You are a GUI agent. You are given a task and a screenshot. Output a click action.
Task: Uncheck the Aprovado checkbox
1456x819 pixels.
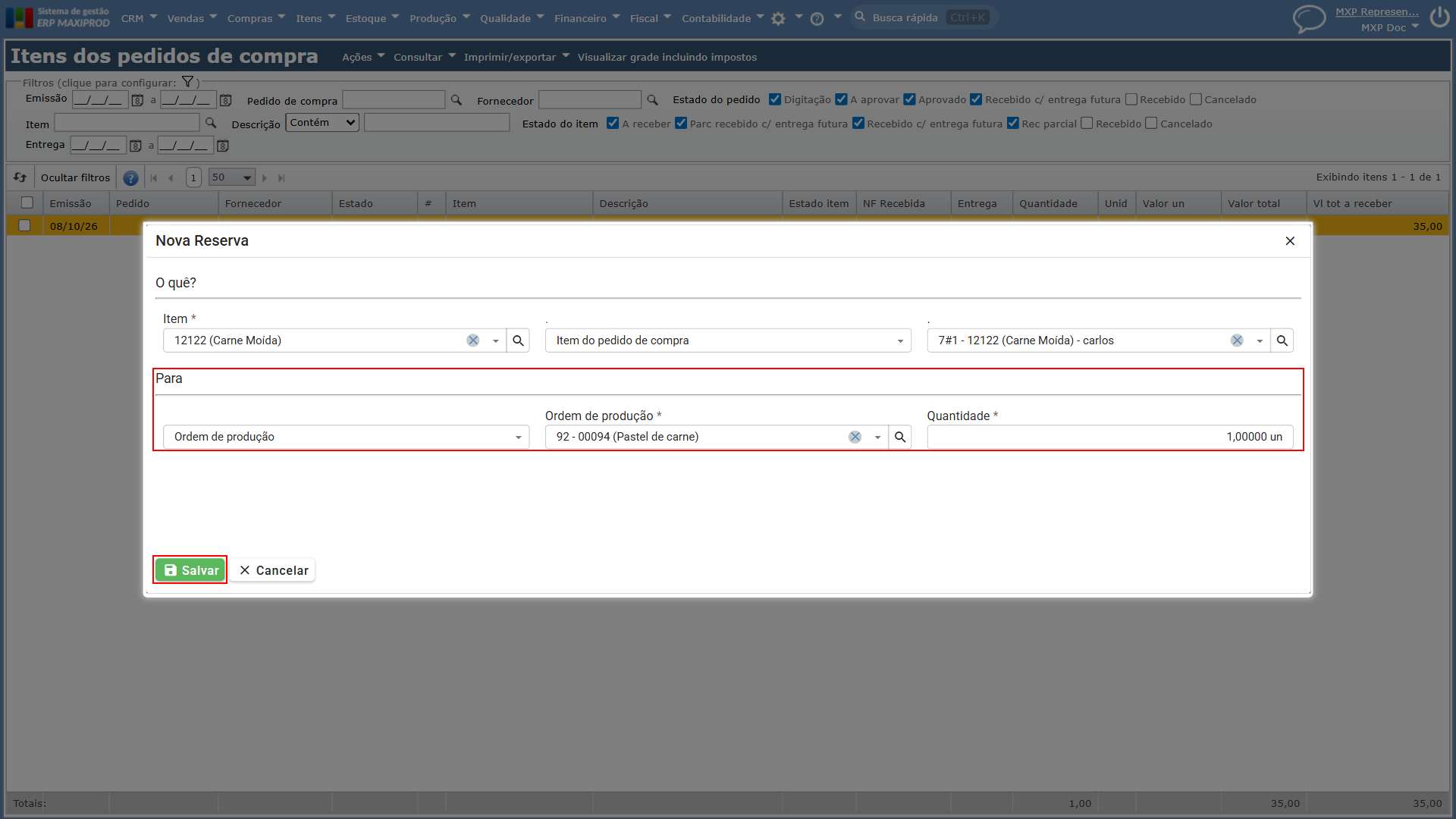point(909,99)
